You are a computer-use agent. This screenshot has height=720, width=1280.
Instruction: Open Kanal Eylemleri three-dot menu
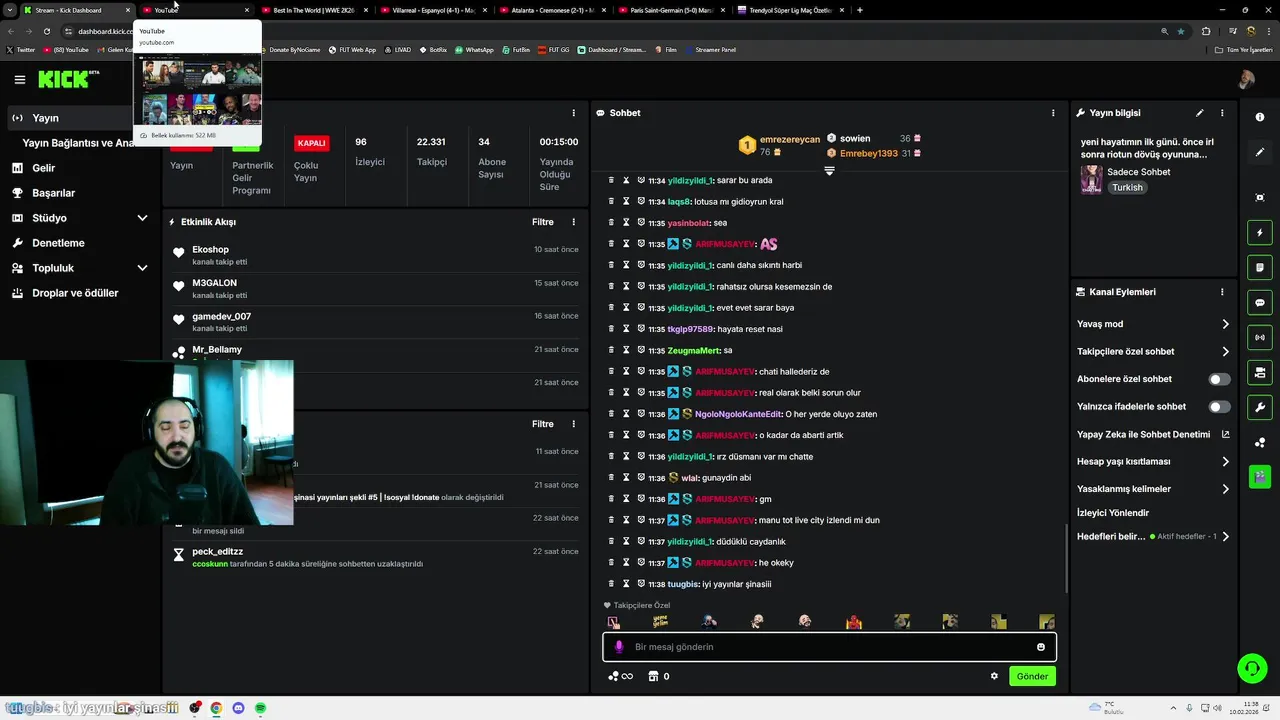(1222, 292)
